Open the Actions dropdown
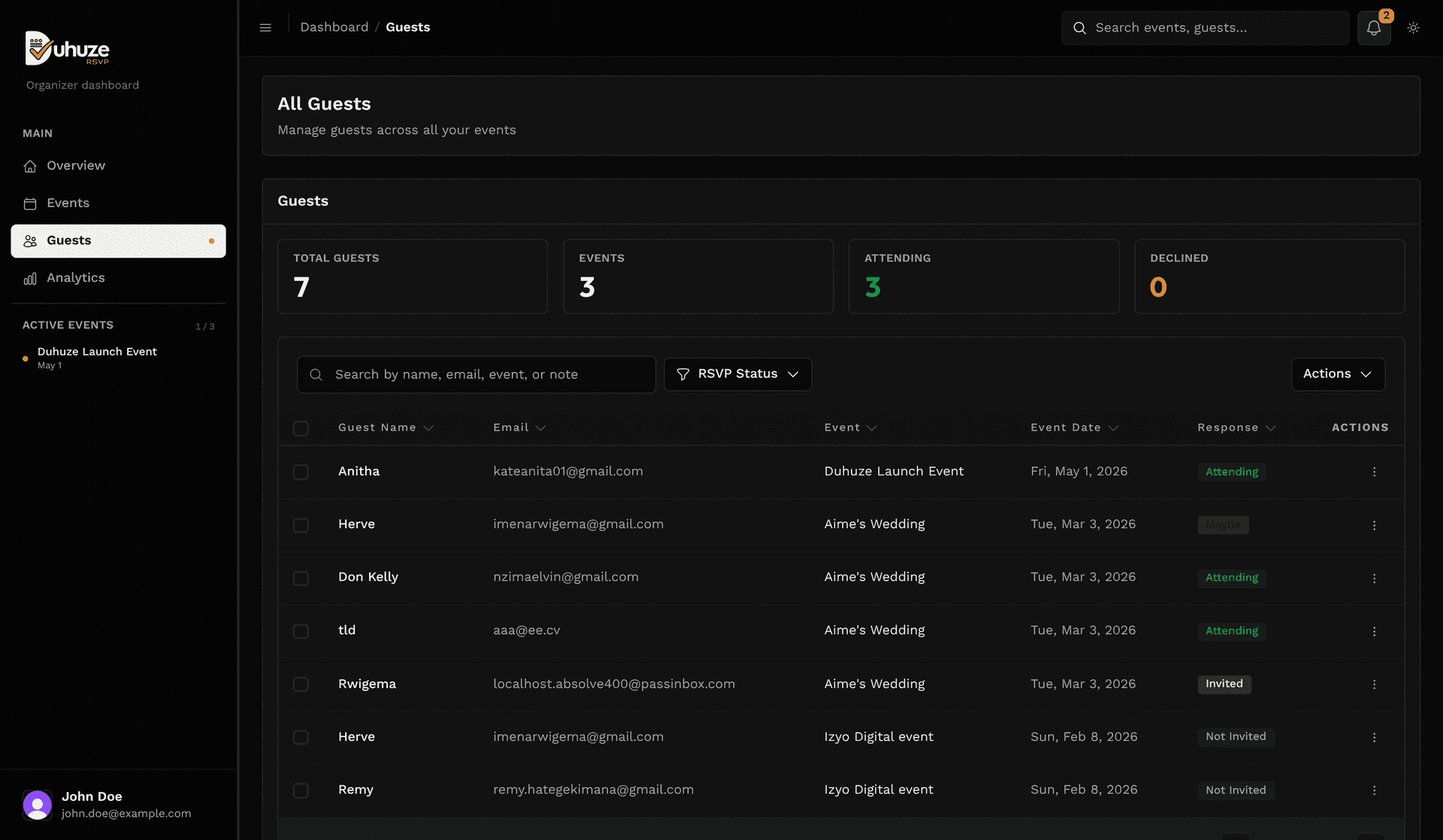 click(1338, 374)
